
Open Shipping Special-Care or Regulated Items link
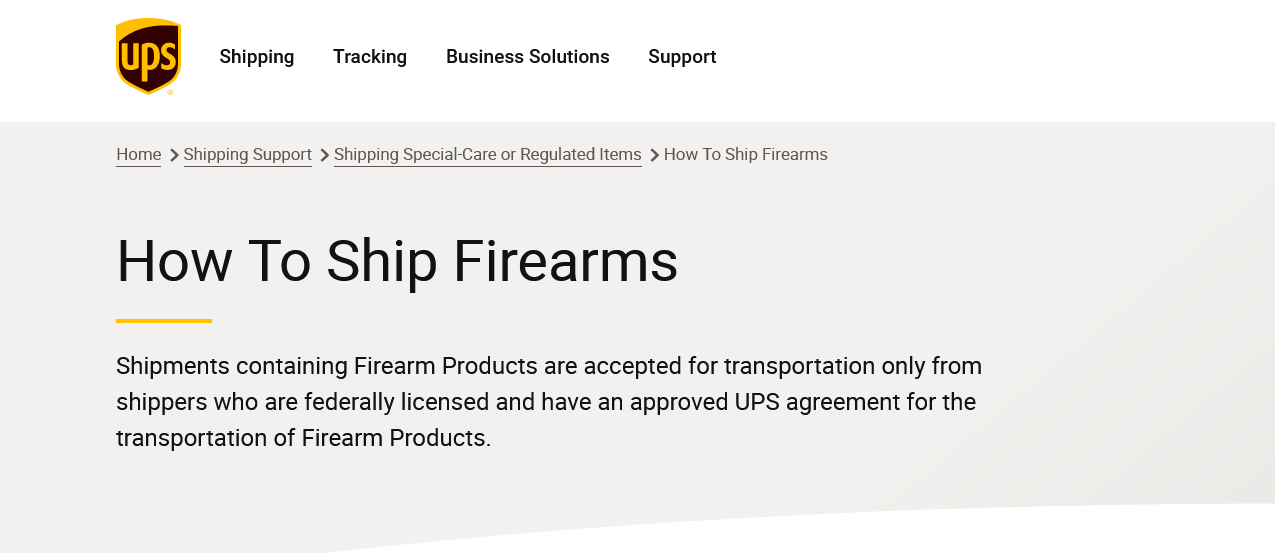pos(488,155)
